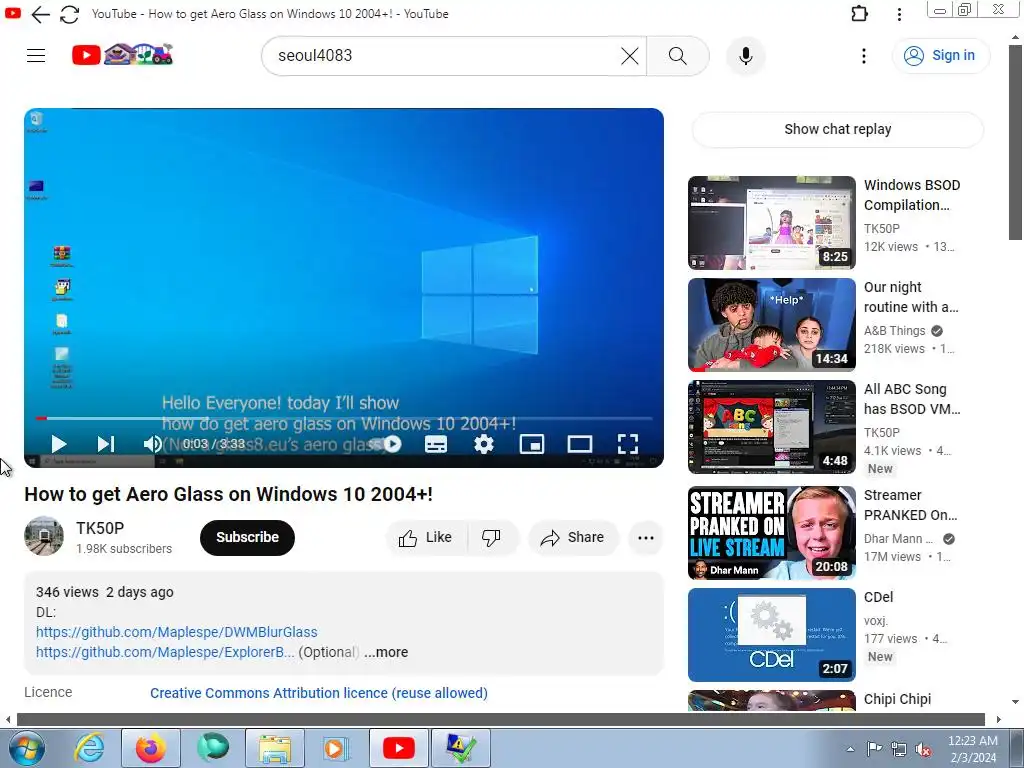Image resolution: width=1024 pixels, height=768 pixels.
Task: Click the vertical scrollbar thumb
Action: coord(1016,142)
